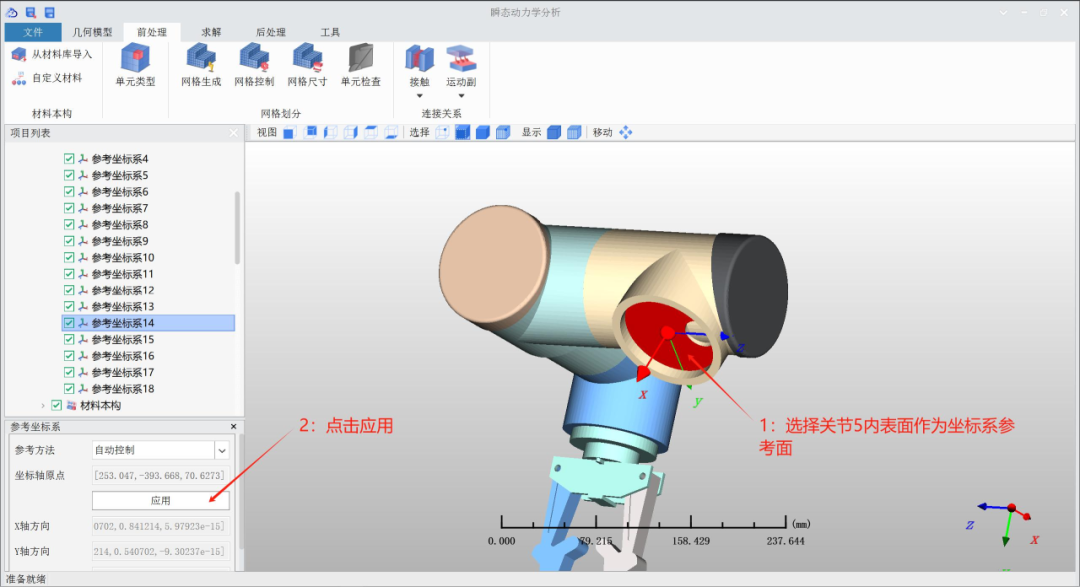This screenshot has height=587, width=1080.
Task: Select the 参考坐标系9 tree row
Action: (x=148, y=241)
